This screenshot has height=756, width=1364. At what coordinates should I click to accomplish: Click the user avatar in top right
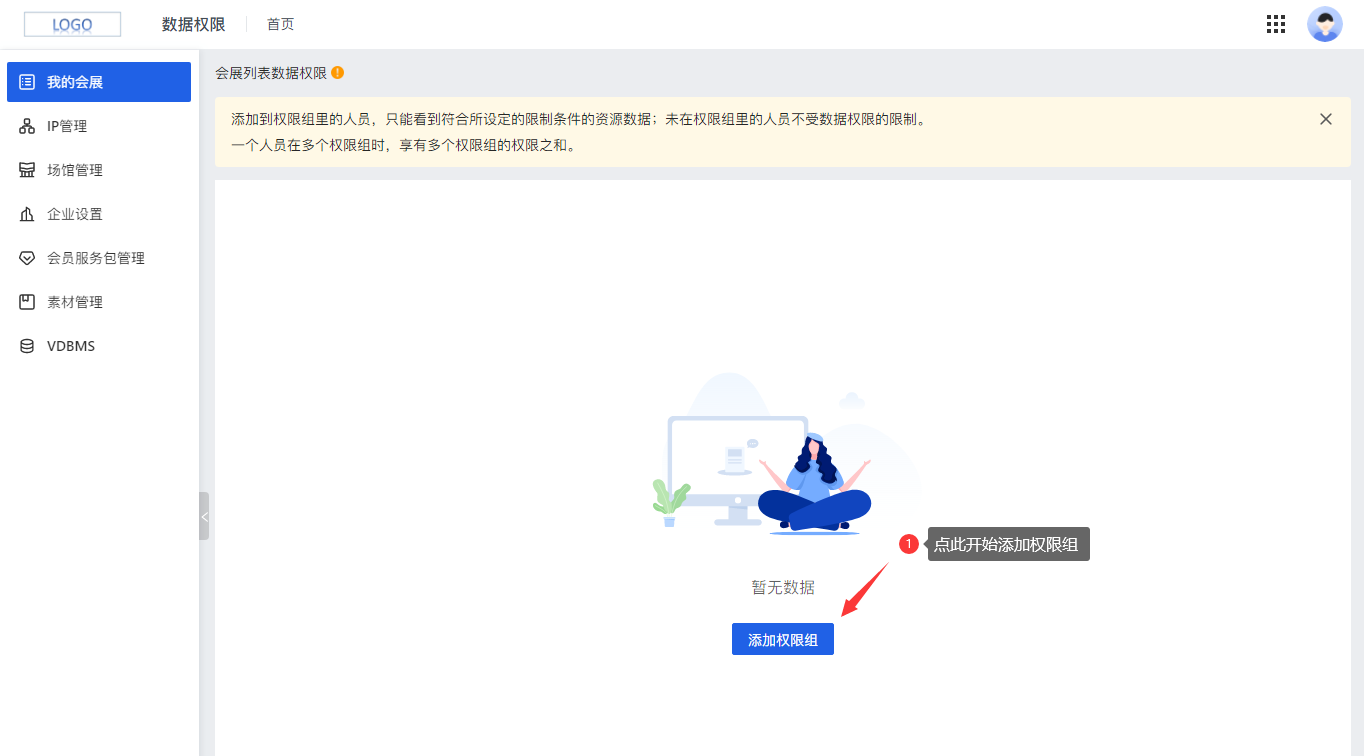point(1324,23)
